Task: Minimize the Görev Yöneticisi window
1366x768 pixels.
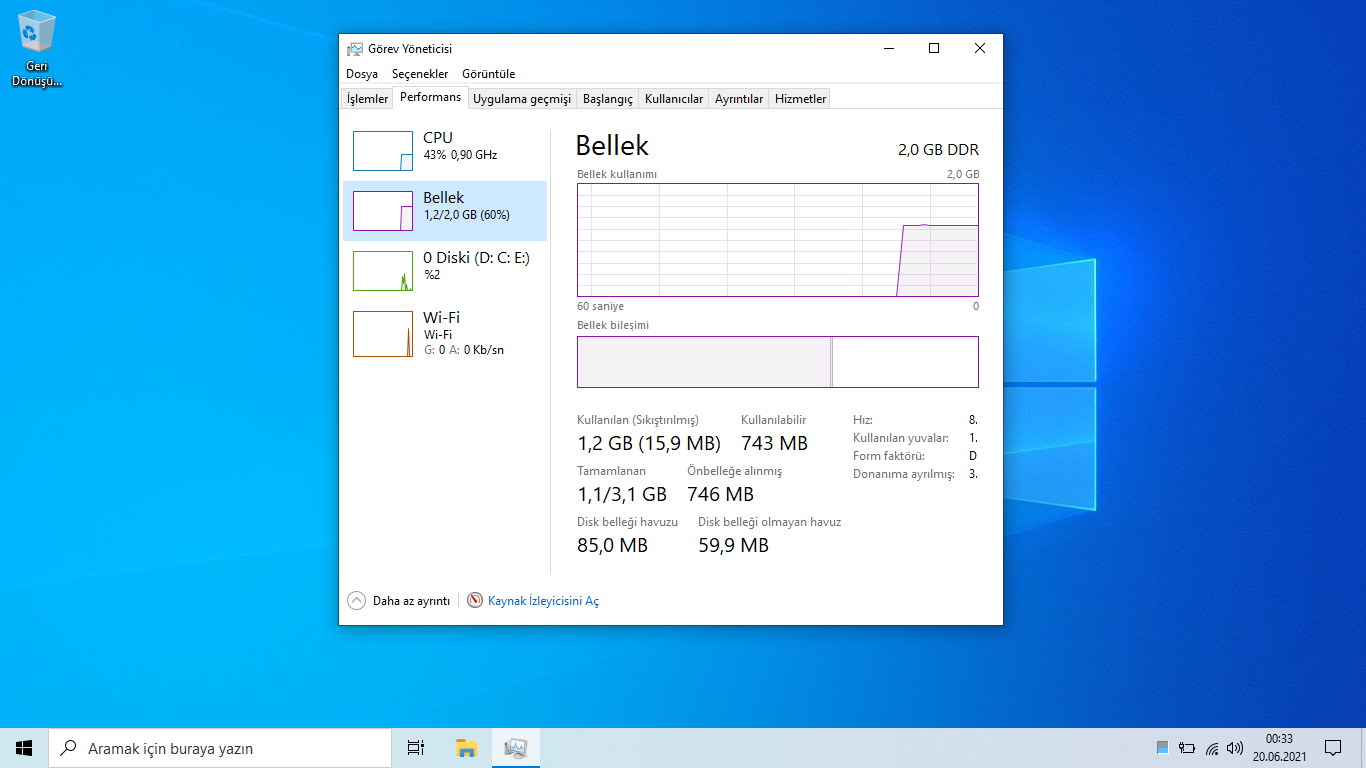Action: coord(888,48)
